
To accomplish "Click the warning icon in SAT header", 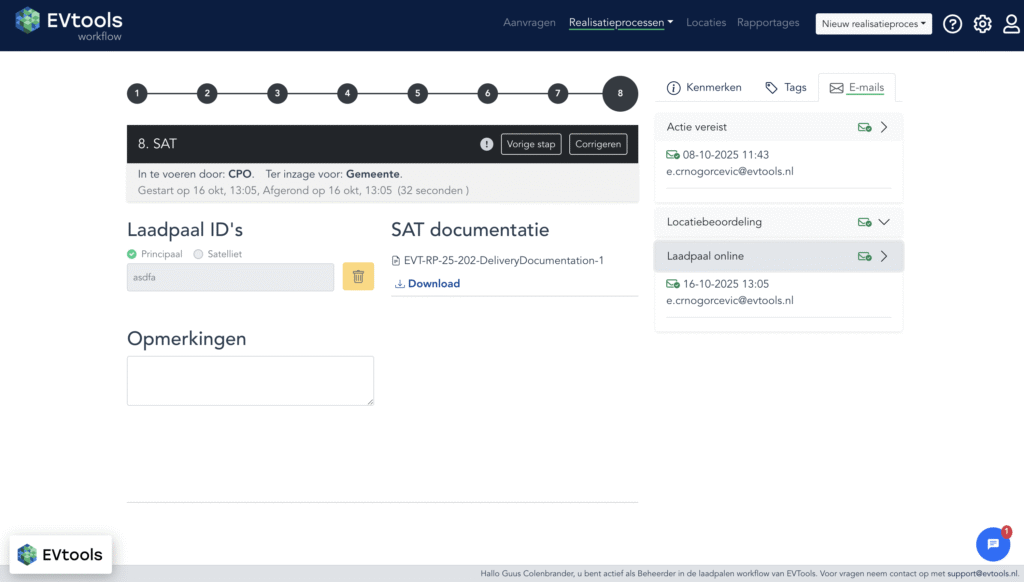I will (486, 144).
